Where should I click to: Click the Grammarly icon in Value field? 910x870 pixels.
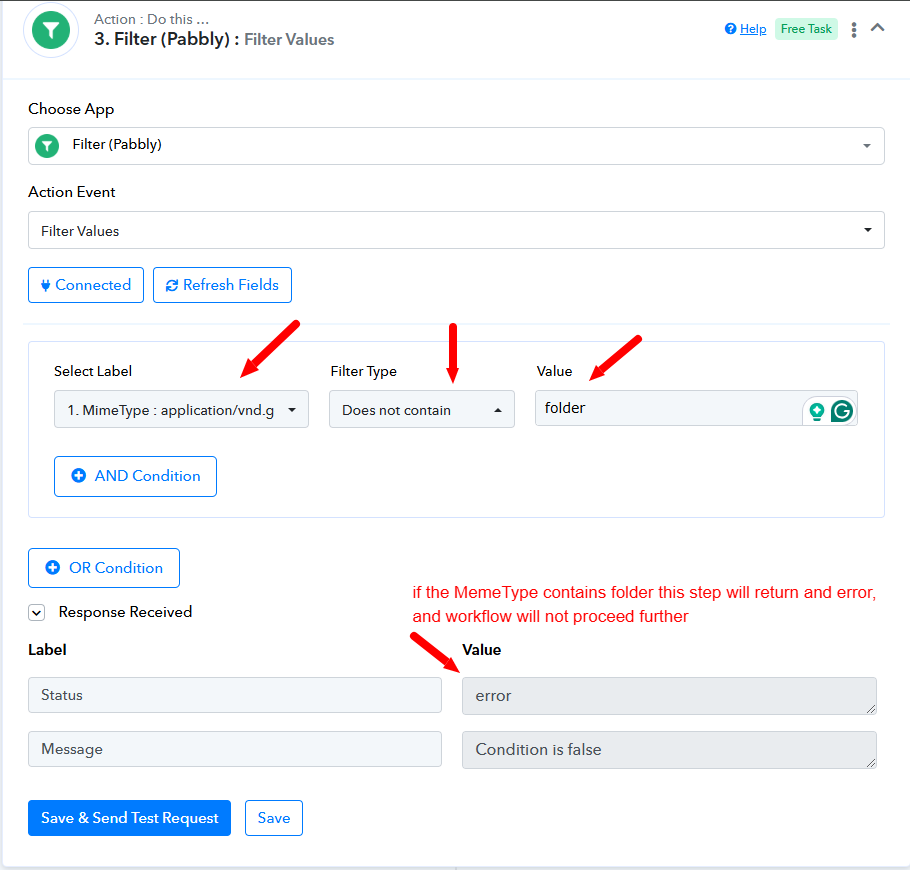click(842, 411)
